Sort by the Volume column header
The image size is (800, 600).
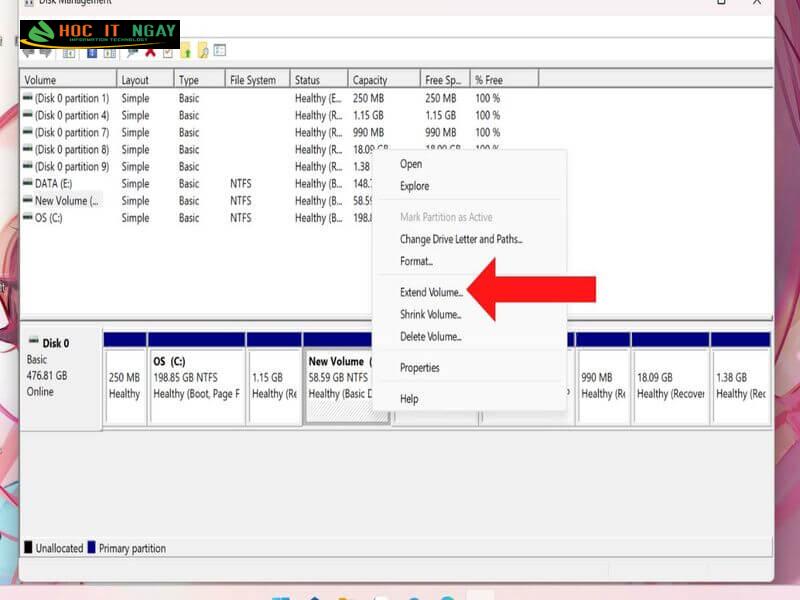tap(68, 80)
